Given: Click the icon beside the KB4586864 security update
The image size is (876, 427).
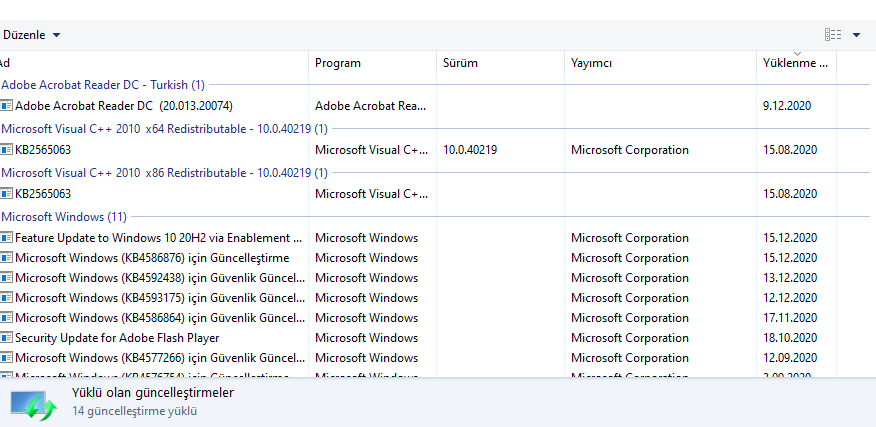Looking at the screenshot, I should point(6,318).
